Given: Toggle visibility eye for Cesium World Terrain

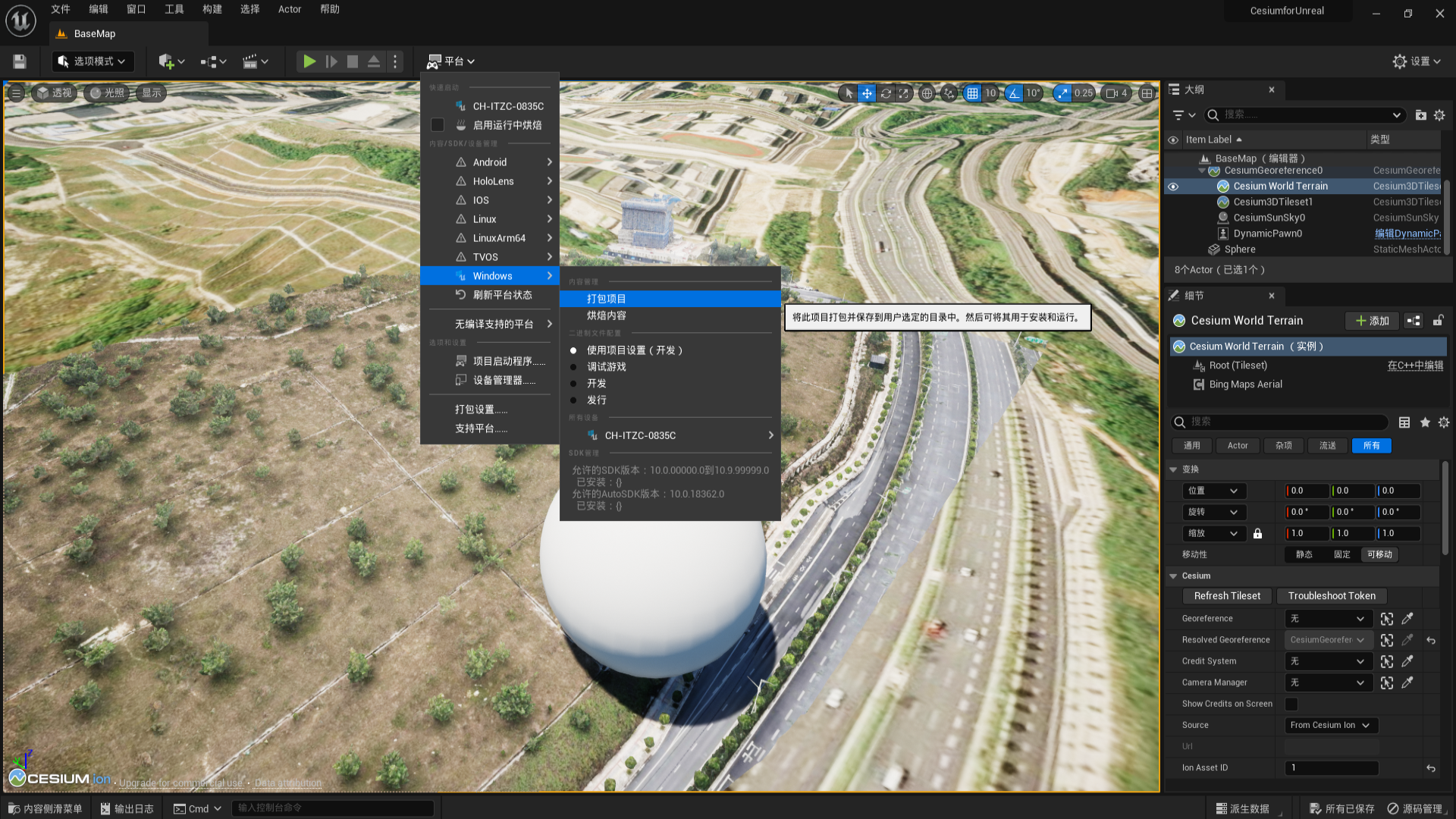Looking at the screenshot, I should click(1173, 187).
